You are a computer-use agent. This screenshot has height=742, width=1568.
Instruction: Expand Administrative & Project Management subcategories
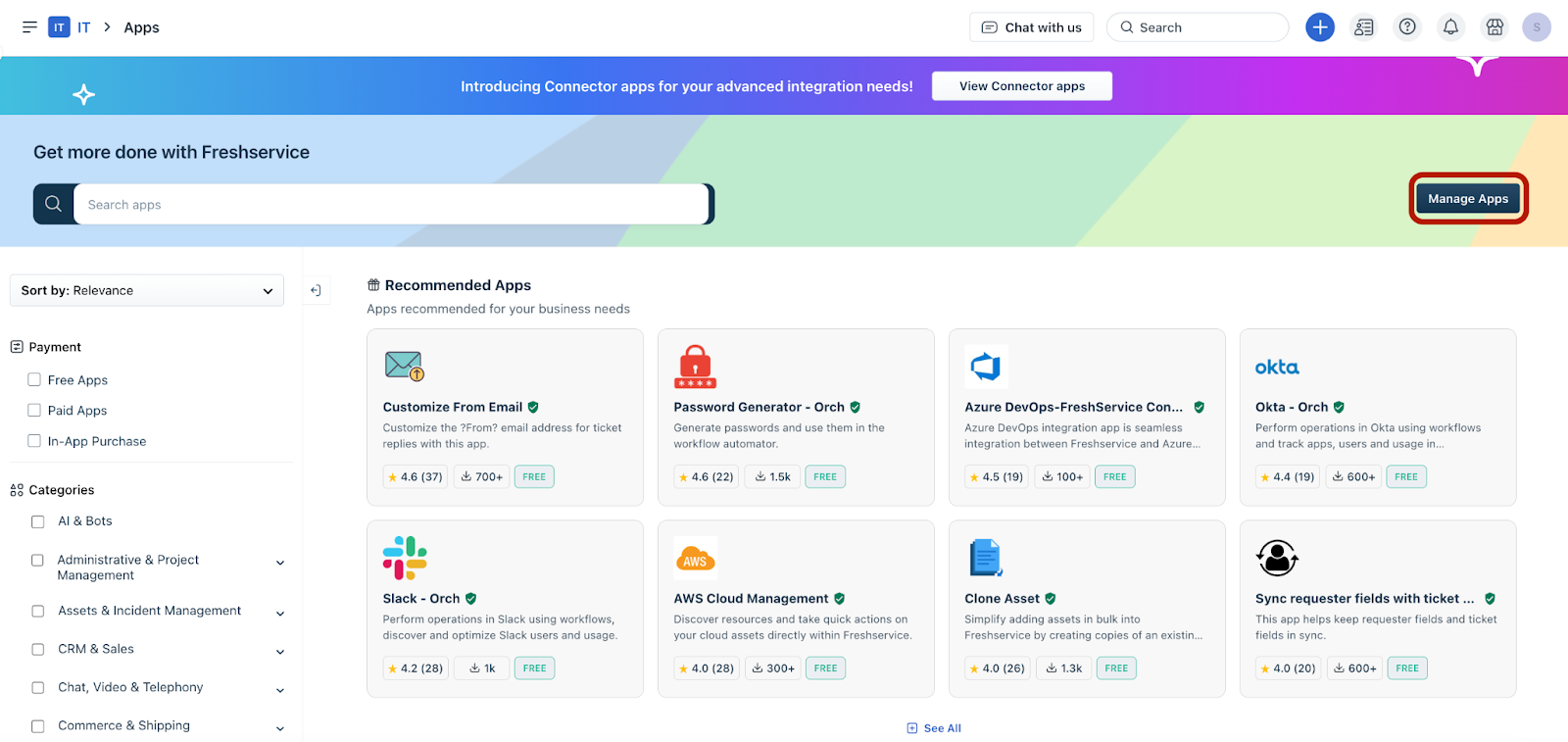tap(280, 563)
